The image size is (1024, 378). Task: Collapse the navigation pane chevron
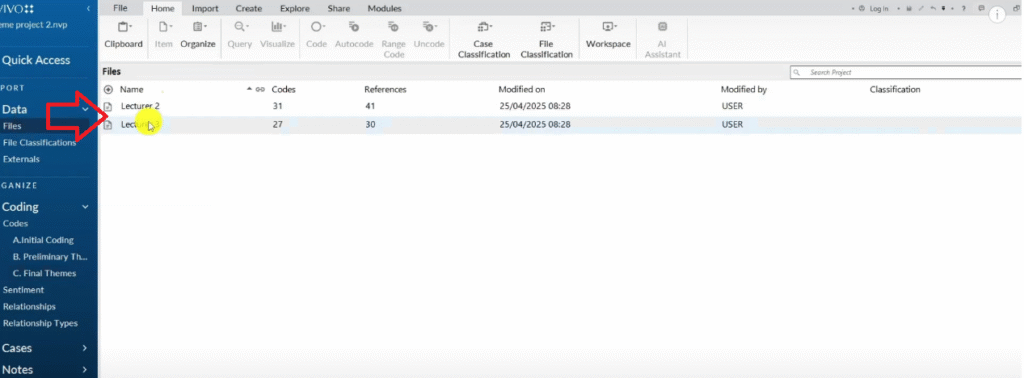[x=88, y=8]
